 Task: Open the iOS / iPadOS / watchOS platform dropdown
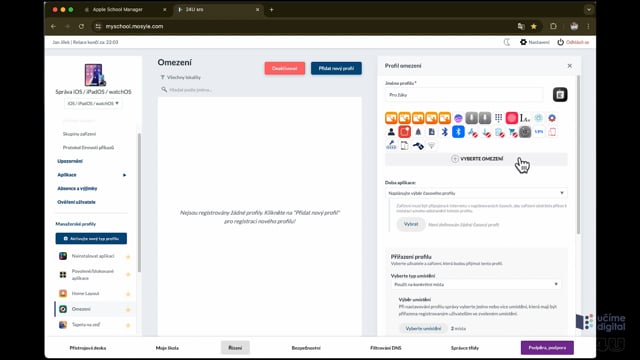(93, 104)
